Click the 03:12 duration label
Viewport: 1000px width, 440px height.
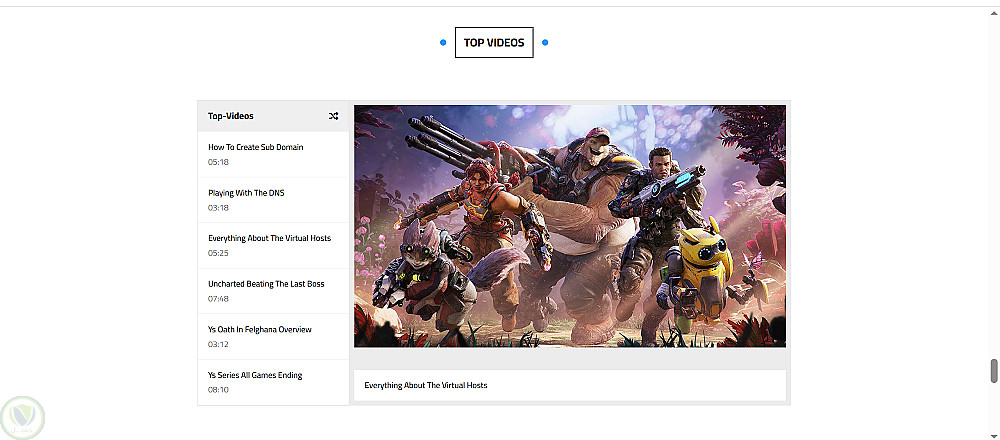tap(218, 344)
